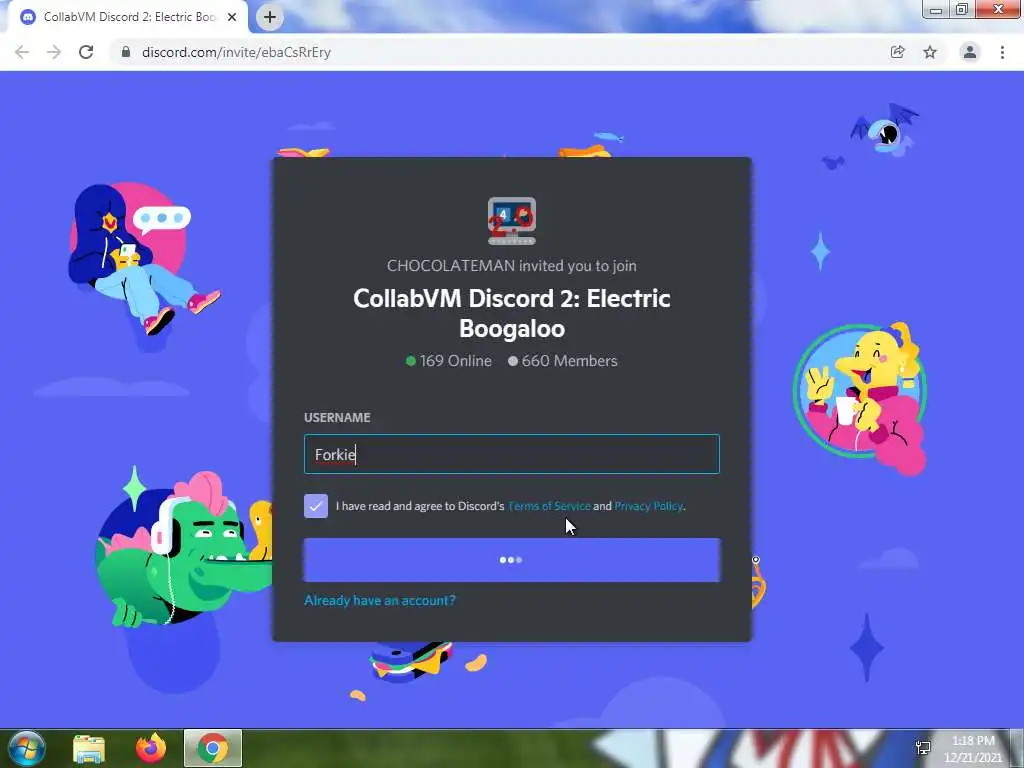Click the padlock site info icon
The width and height of the screenshot is (1024, 768).
(x=125, y=52)
